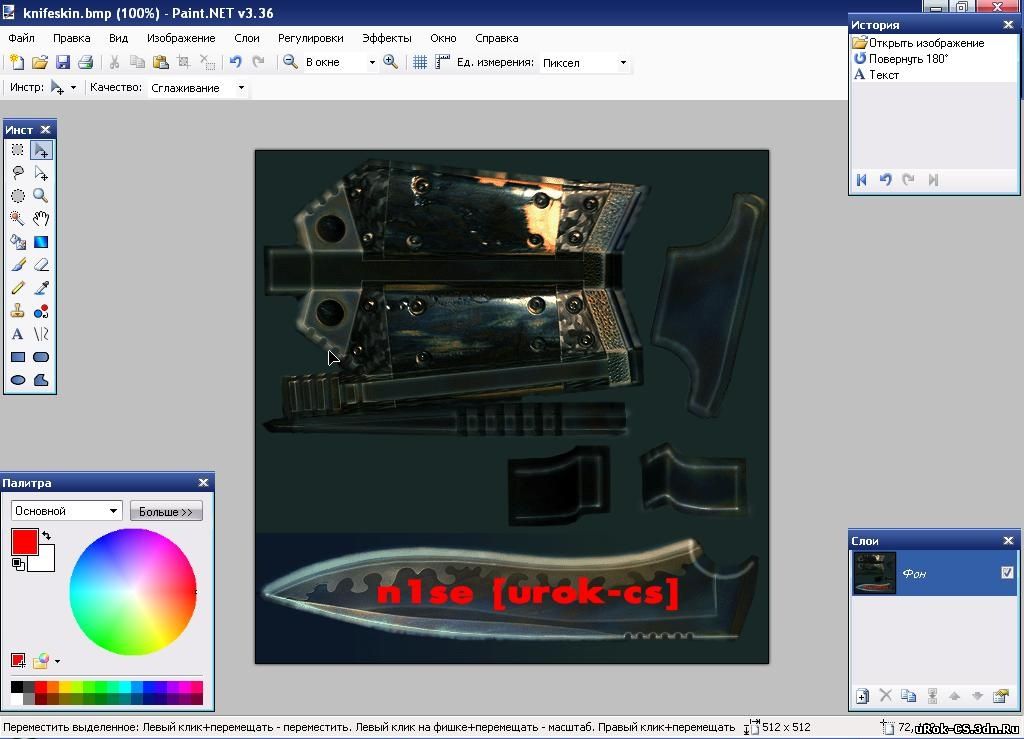Open the Эффекты menu
This screenshot has height=739, width=1024.
(386, 38)
